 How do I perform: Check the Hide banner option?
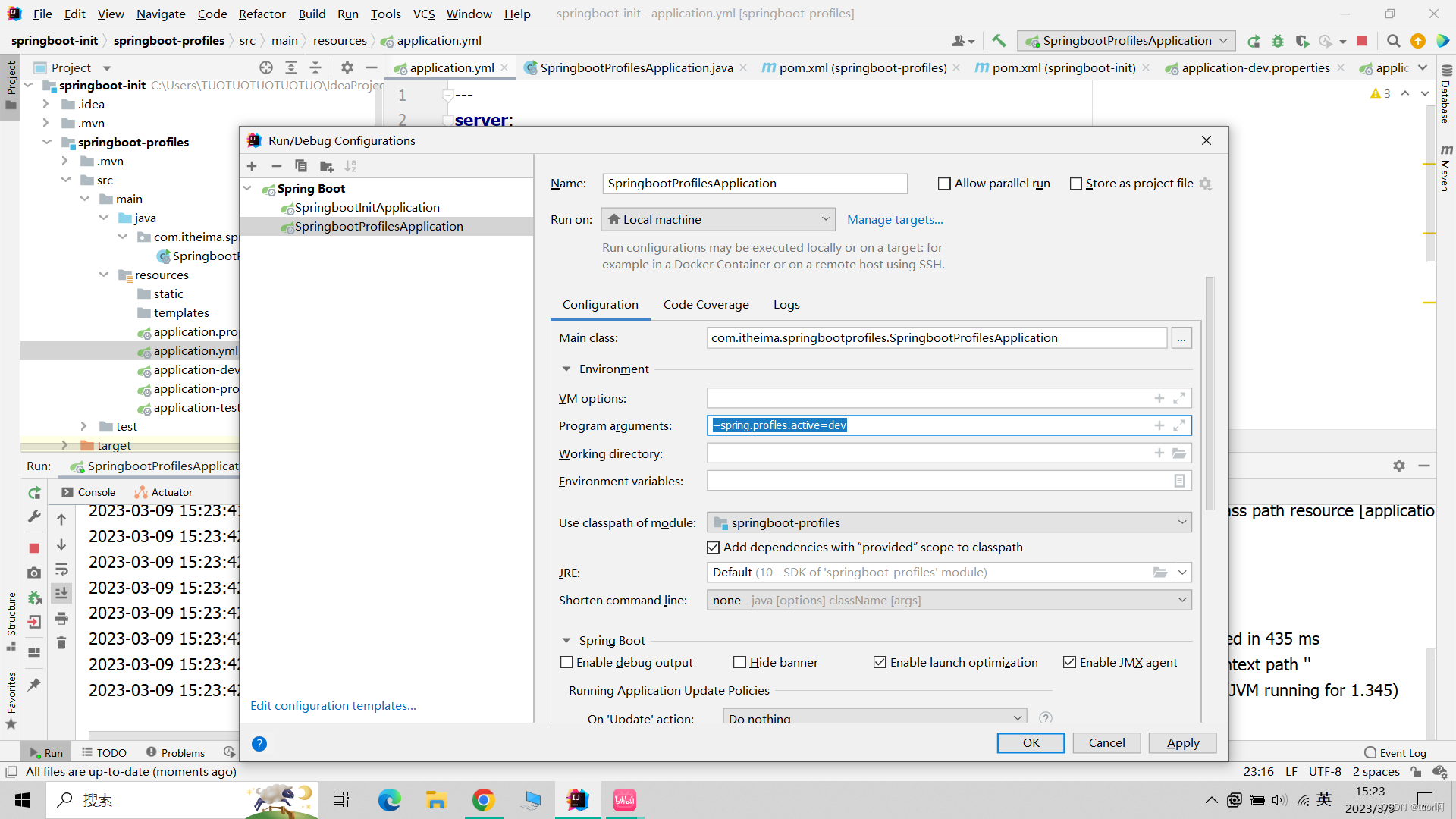coord(740,662)
